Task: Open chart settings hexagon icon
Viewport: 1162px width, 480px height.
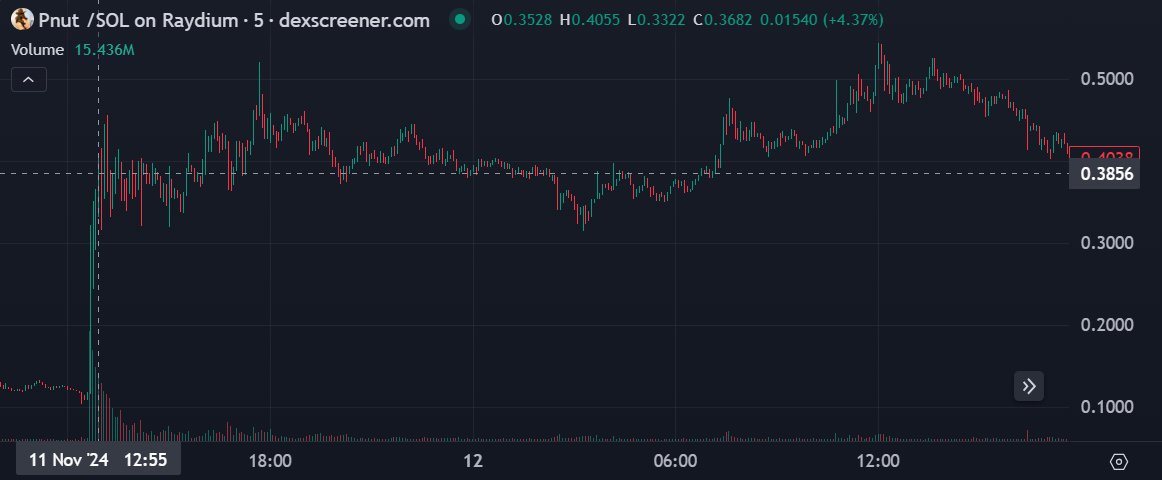Action: [x=1118, y=461]
